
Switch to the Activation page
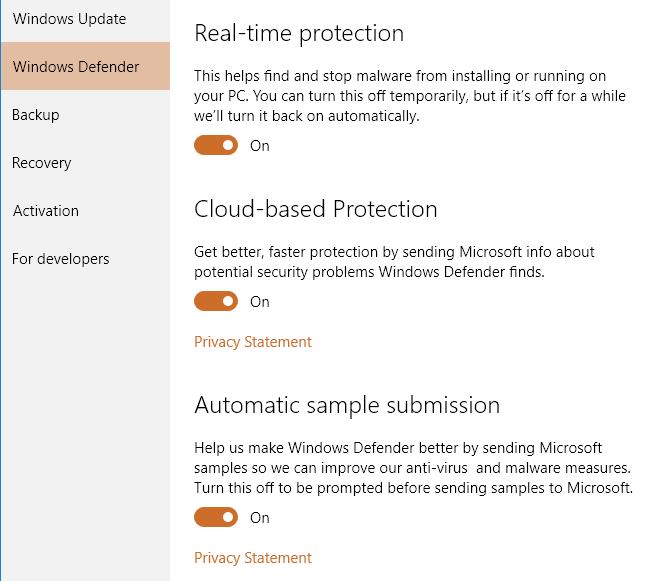[x=46, y=211]
